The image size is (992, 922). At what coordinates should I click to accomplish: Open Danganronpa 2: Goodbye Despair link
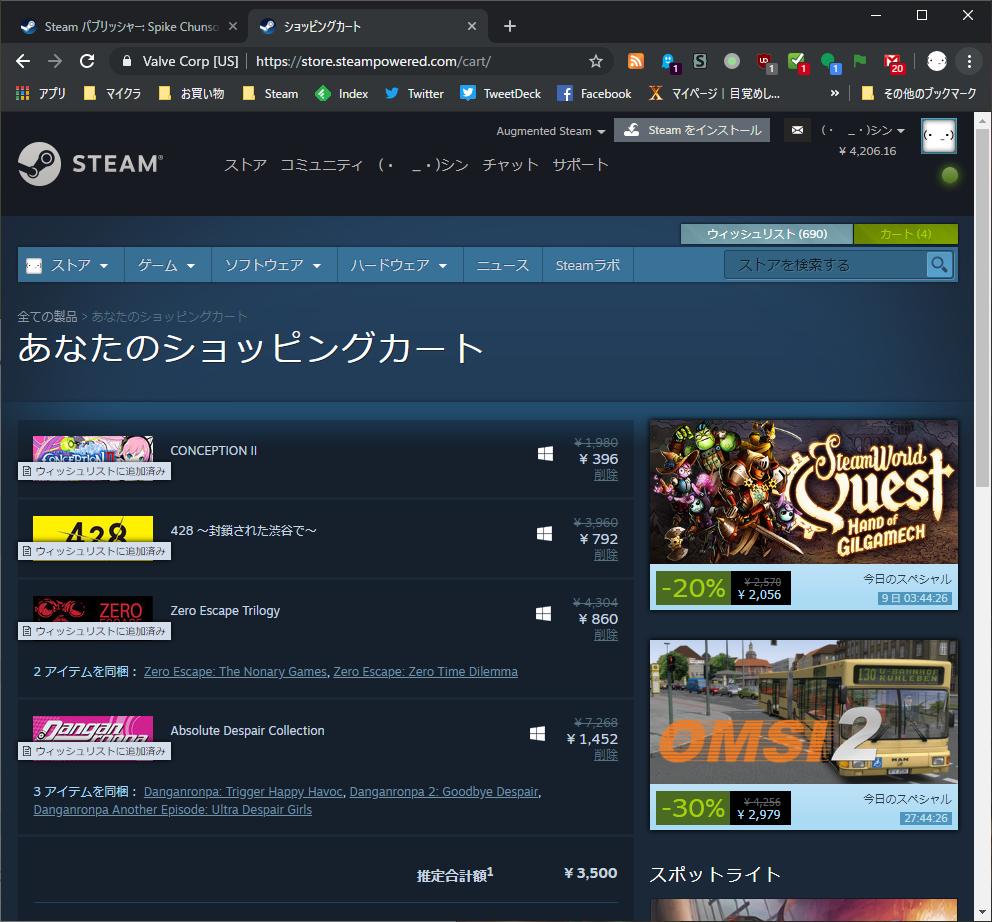[x=444, y=792]
